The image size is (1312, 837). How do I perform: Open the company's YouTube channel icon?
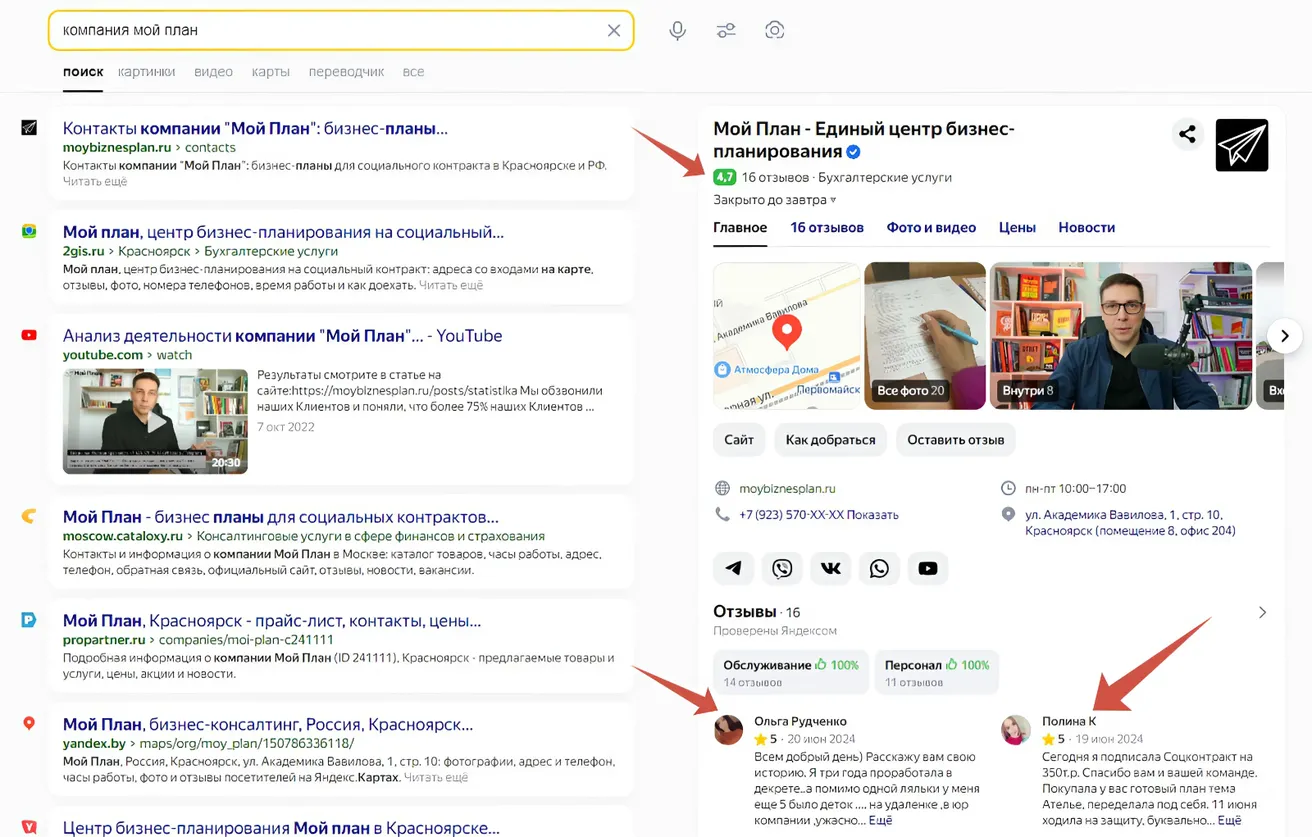click(928, 568)
